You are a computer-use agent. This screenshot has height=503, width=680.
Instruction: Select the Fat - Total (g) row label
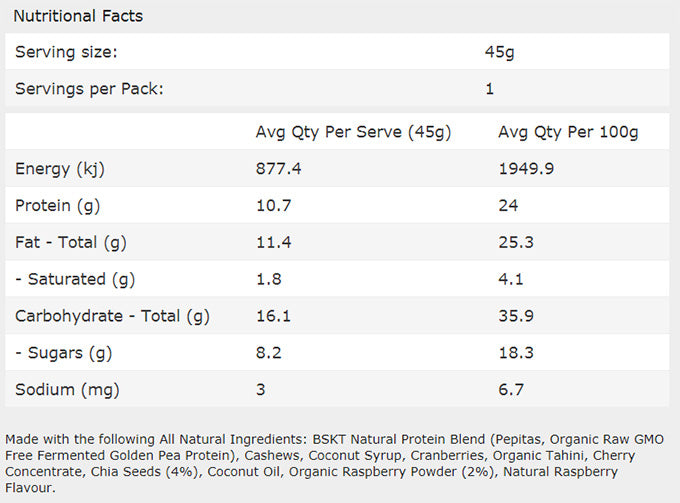point(71,242)
